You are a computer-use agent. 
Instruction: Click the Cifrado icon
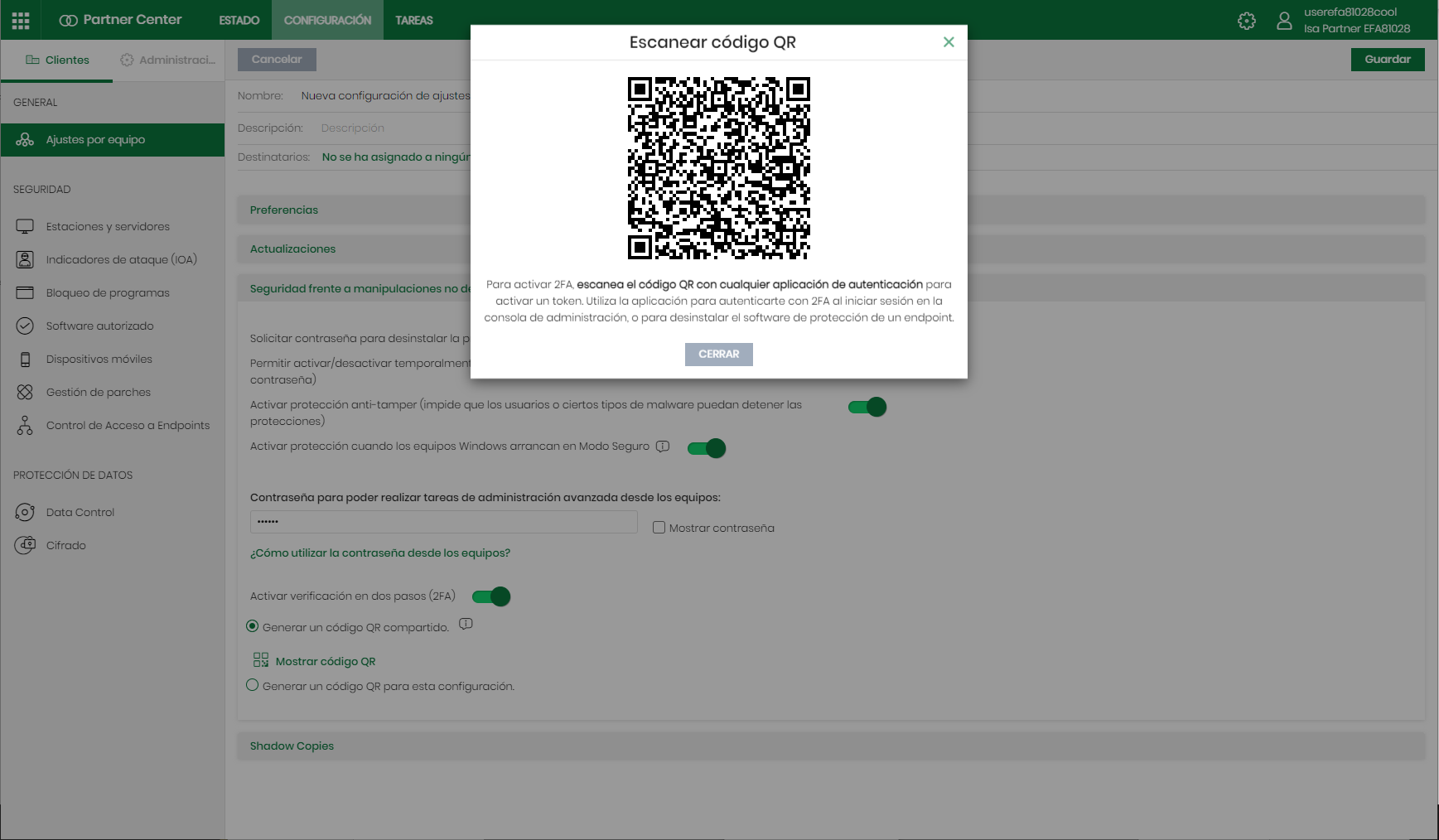pos(25,545)
